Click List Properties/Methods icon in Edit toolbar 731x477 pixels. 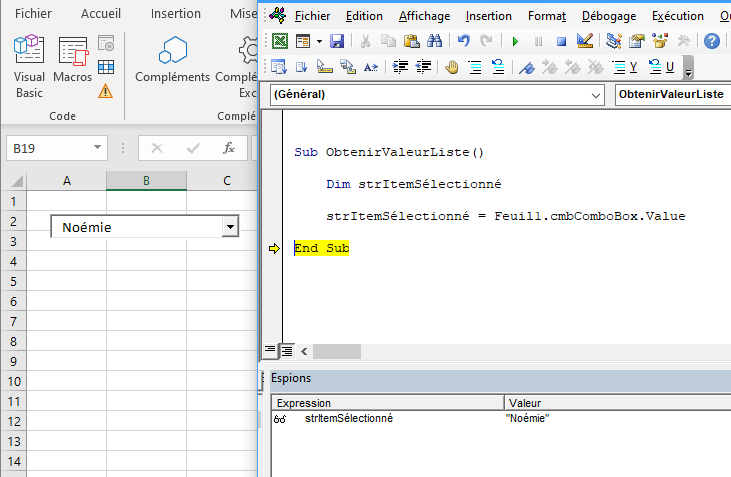tap(279, 67)
